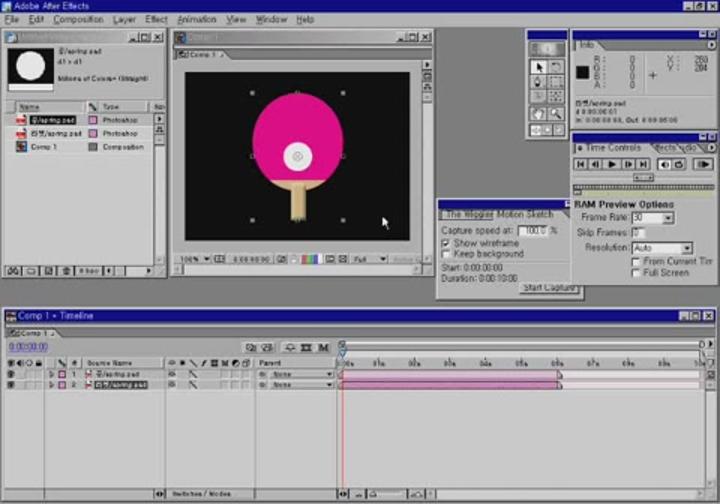Toggle shy switch on layer 1
Screen dimensions: 720x504
(x=172, y=374)
